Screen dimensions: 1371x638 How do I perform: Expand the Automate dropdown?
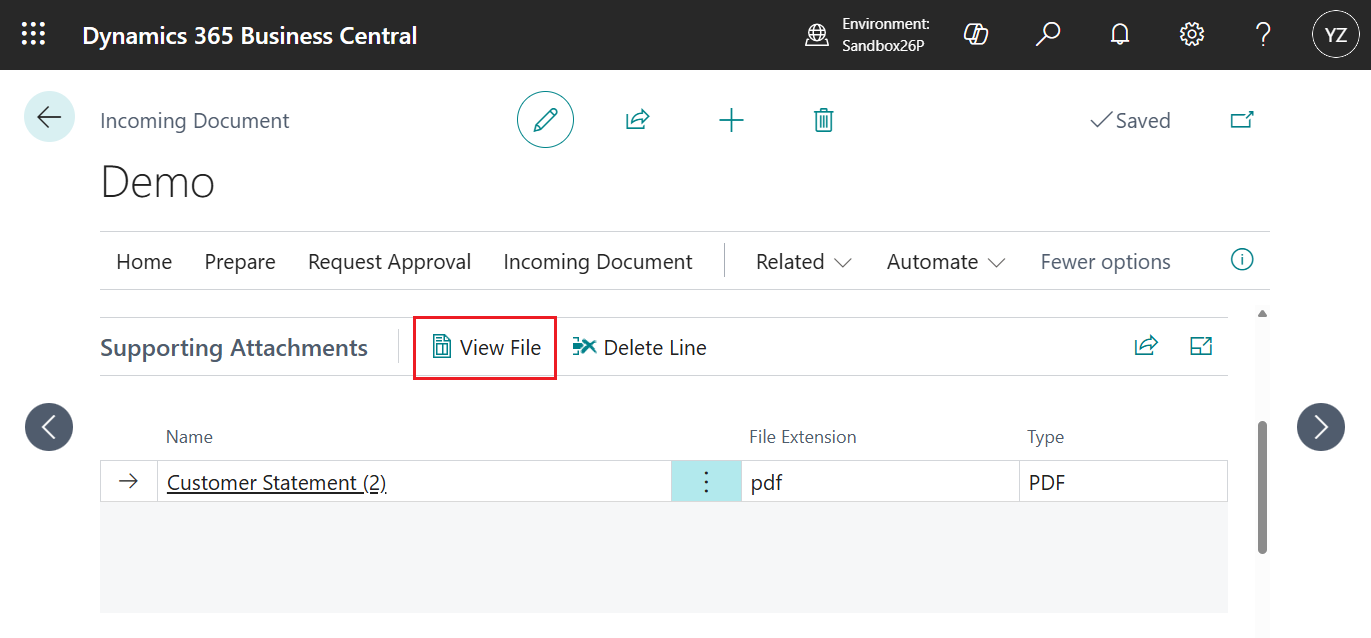[x=944, y=261]
